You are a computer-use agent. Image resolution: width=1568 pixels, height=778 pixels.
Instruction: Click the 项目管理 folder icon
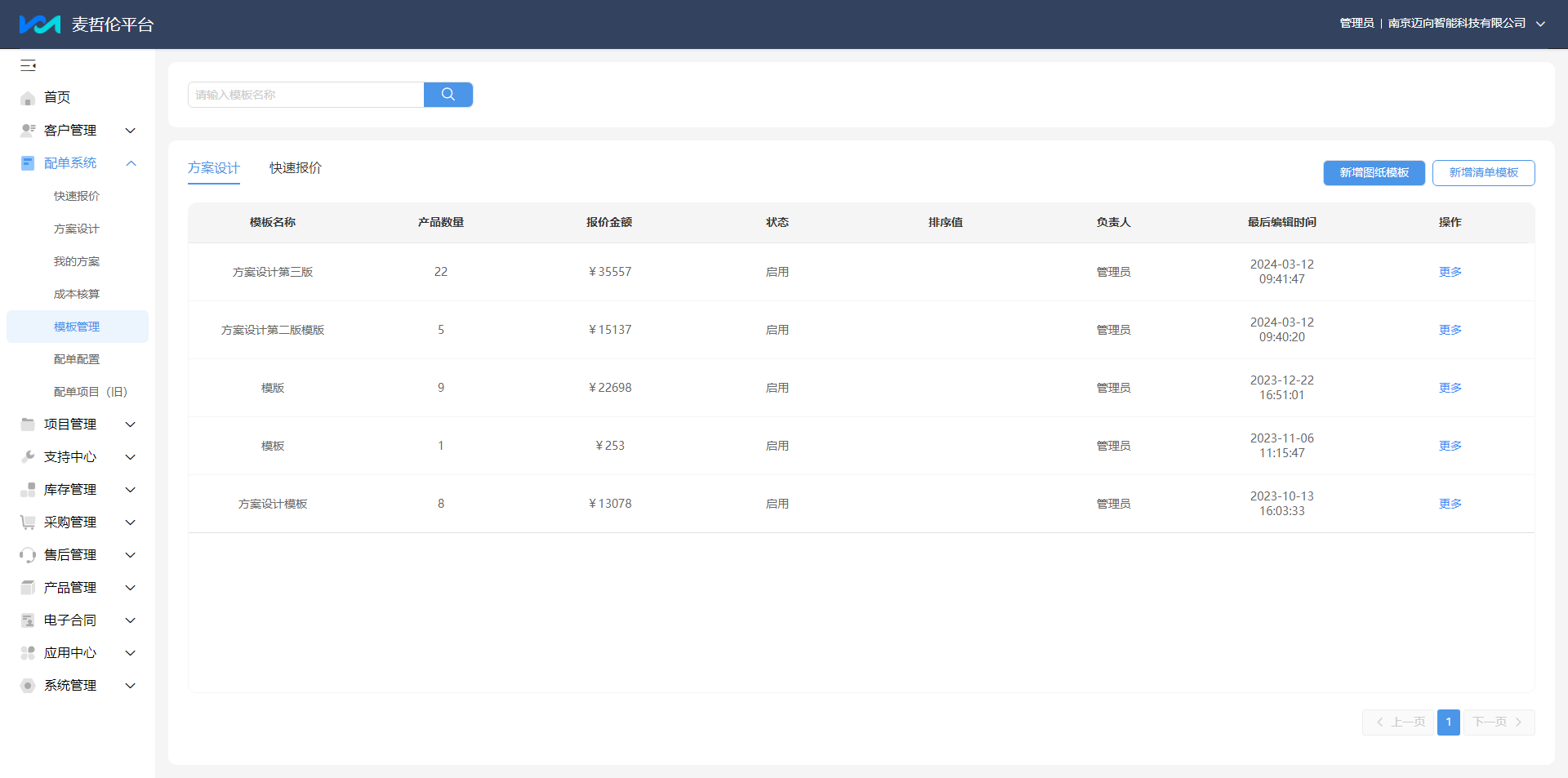(x=28, y=425)
